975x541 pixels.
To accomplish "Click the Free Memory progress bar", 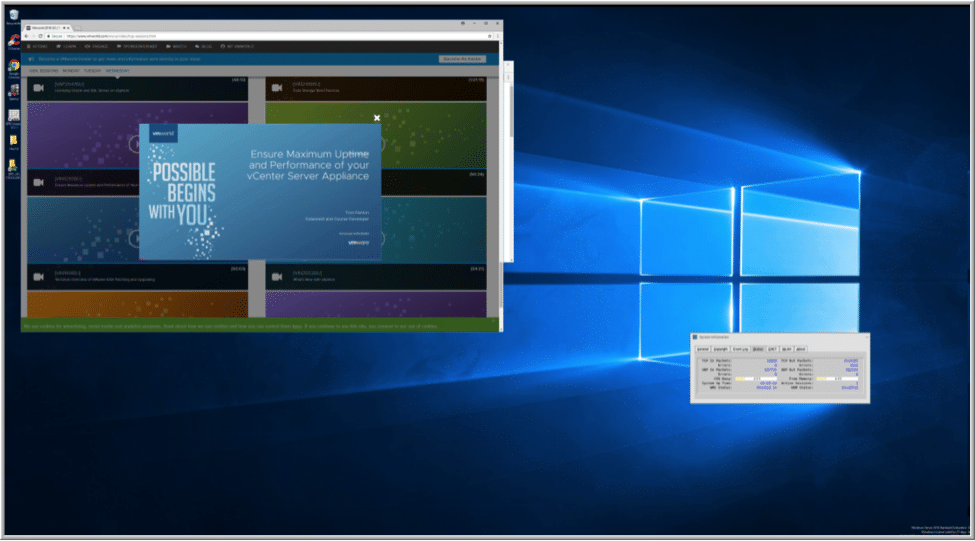I will [x=837, y=379].
